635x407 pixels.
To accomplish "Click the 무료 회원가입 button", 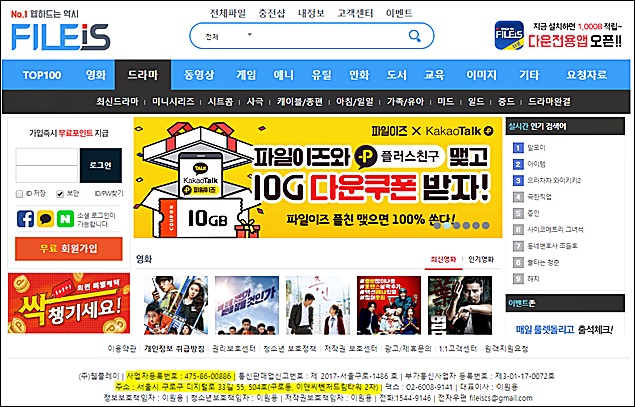I will [68, 248].
